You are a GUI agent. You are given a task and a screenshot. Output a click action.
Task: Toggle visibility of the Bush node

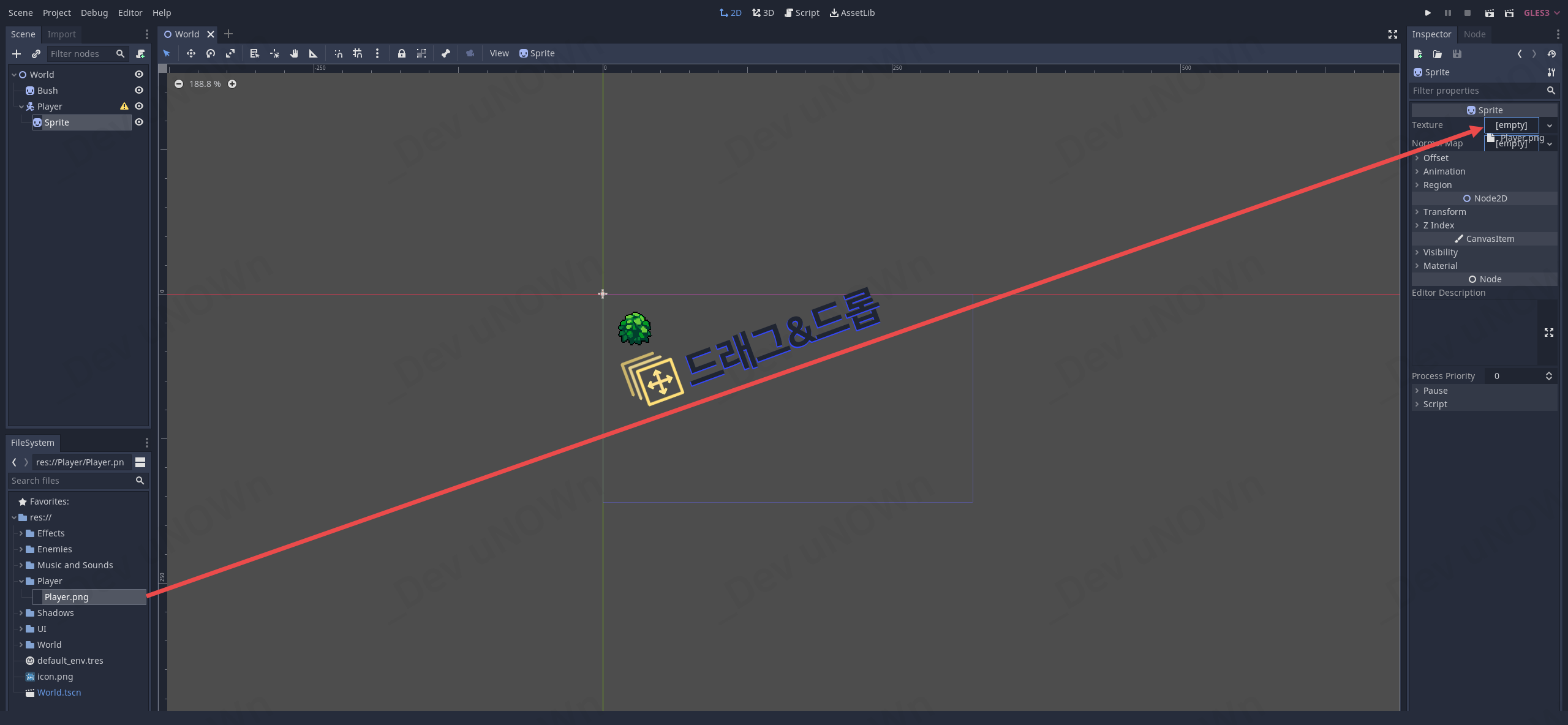coord(139,91)
